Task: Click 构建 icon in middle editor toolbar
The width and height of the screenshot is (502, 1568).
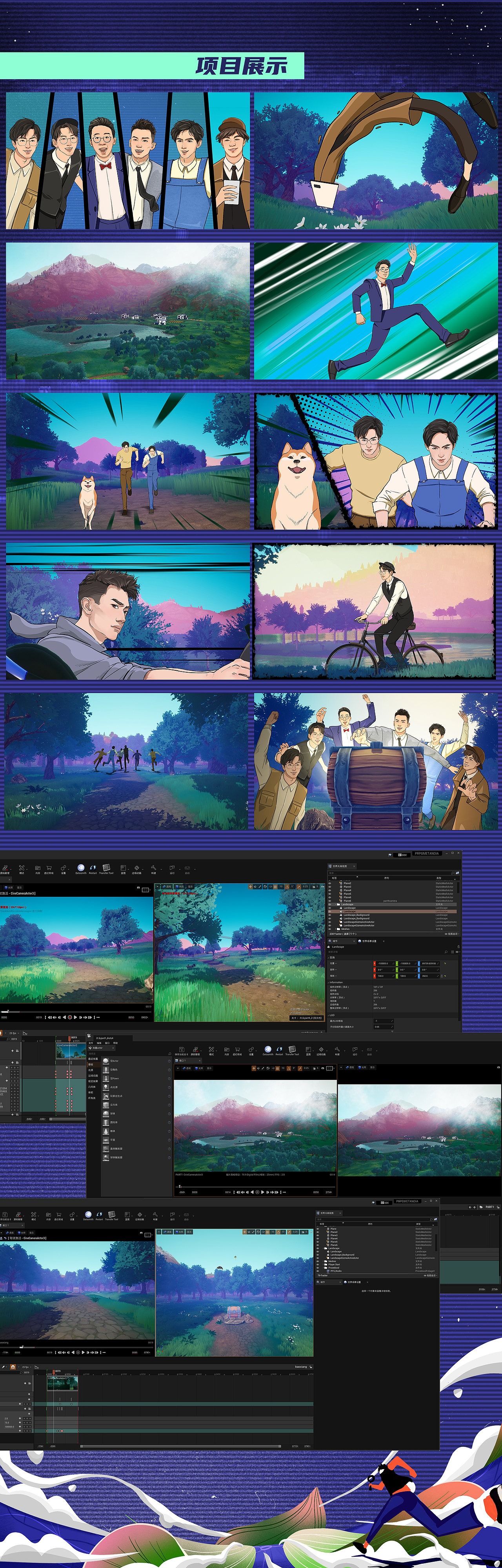Action: click(x=338, y=1049)
